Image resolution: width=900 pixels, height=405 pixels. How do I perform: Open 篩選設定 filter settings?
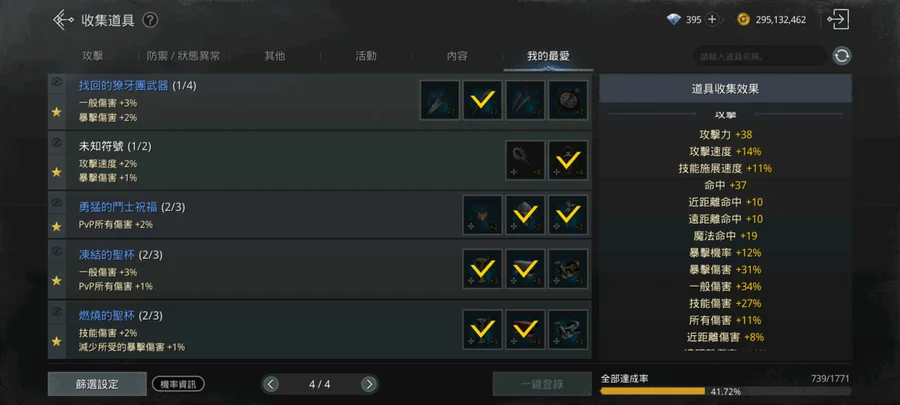[x=97, y=384]
